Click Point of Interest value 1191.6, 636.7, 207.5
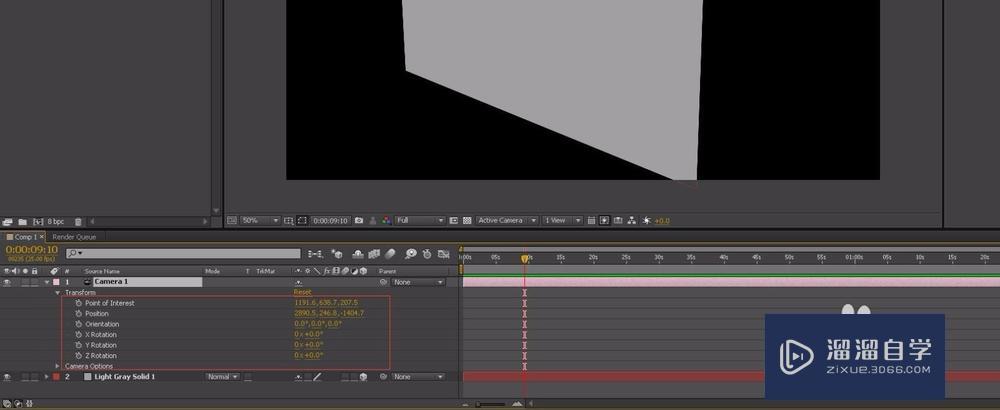The height and width of the screenshot is (410, 1000). pyautogui.click(x=327, y=303)
